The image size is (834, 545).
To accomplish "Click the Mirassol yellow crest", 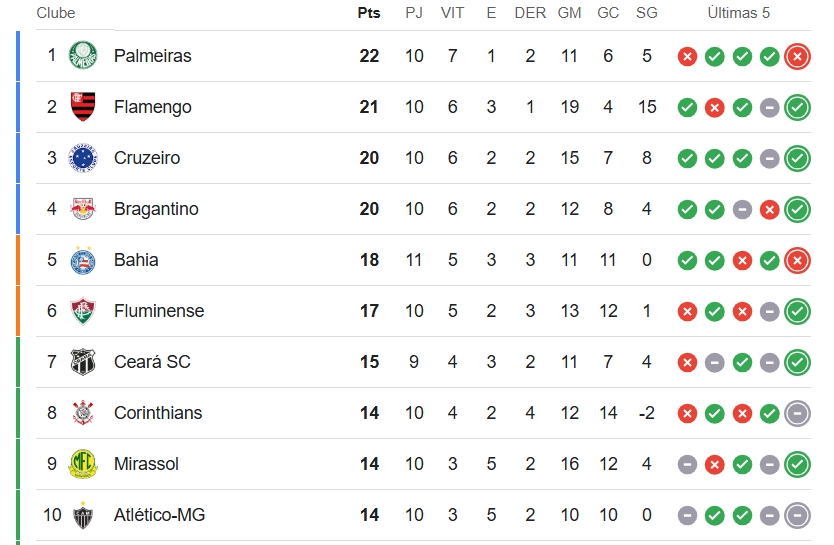I will click(x=83, y=464).
